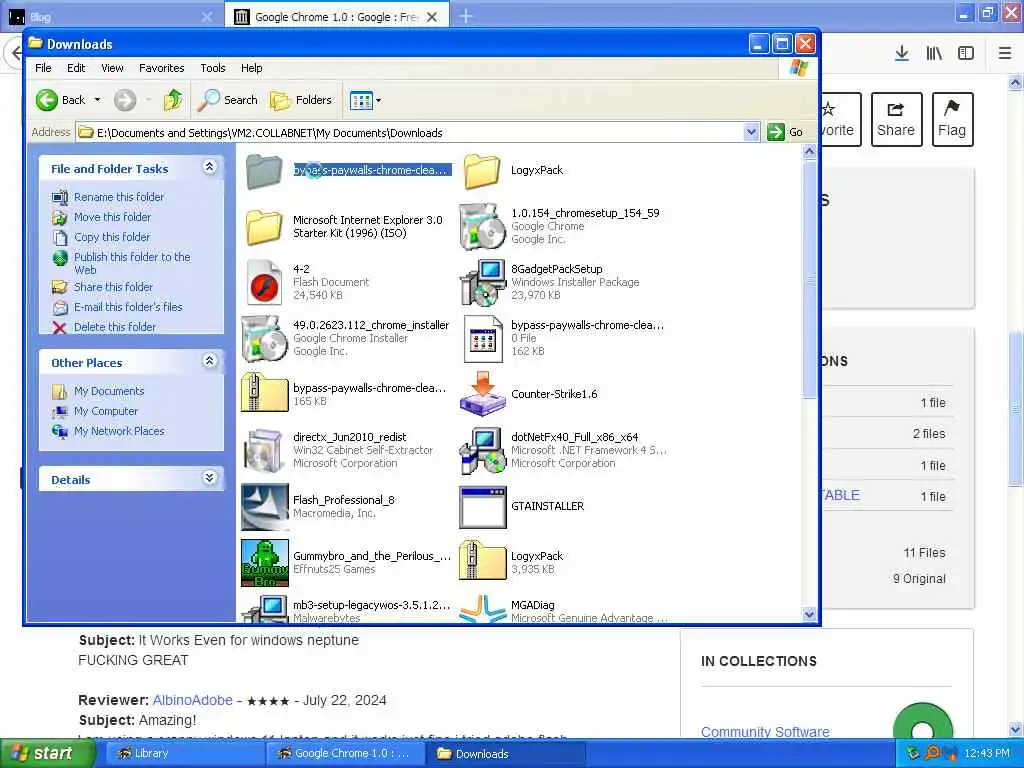
Task: Open Back history dropdown arrow
Action: coord(97,100)
